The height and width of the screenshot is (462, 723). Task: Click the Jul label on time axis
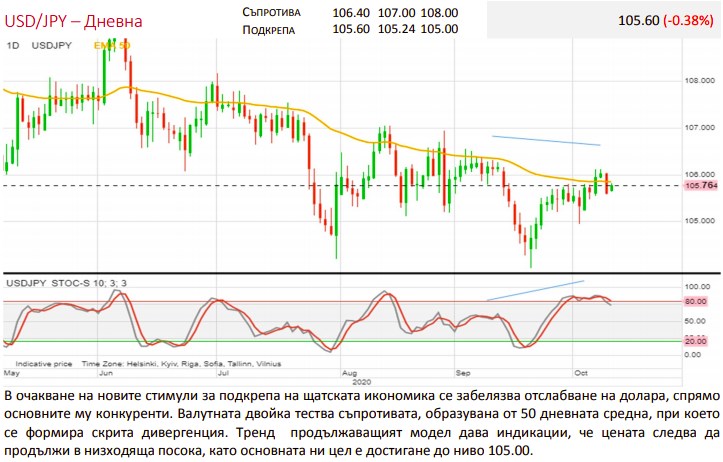point(223,373)
